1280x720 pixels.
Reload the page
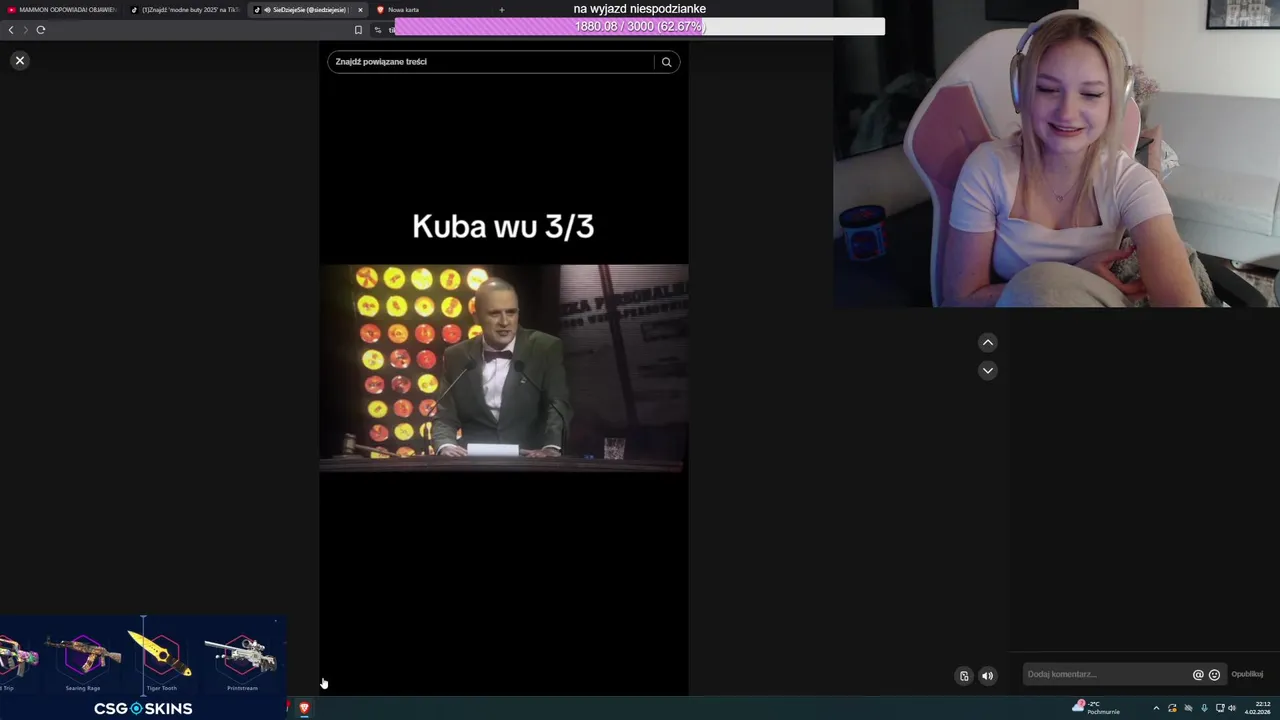tap(41, 30)
